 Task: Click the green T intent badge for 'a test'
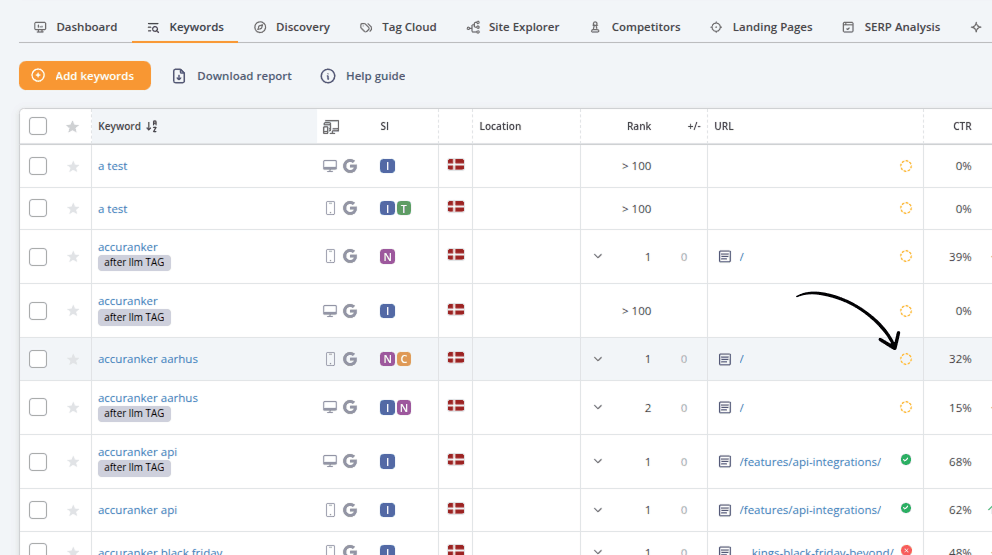(x=404, y=208)
